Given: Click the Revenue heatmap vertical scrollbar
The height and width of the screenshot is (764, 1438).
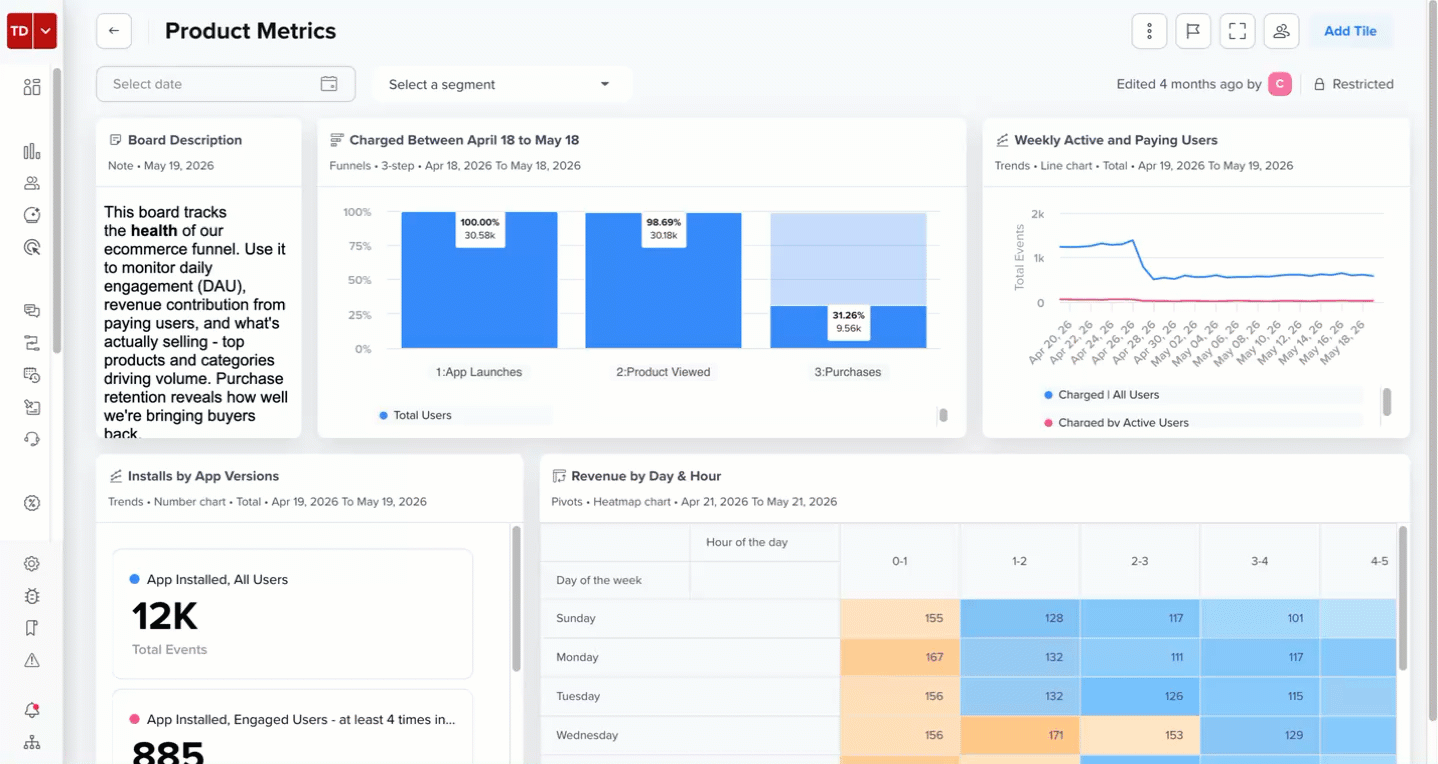Looking at the screenshot, I should (1403, 598).
